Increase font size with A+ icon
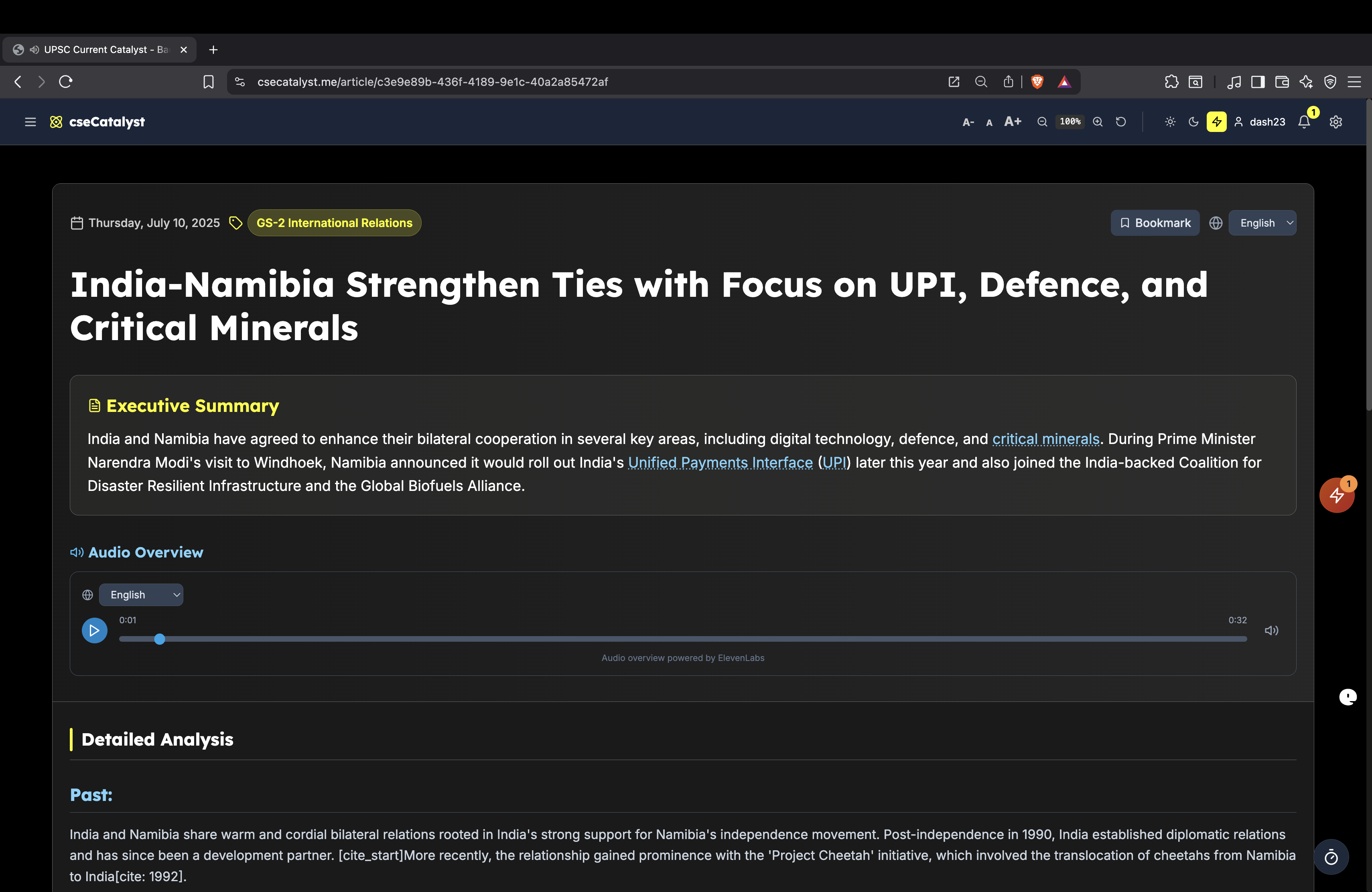The image size is (1372, 892). tap(1012, 122)
